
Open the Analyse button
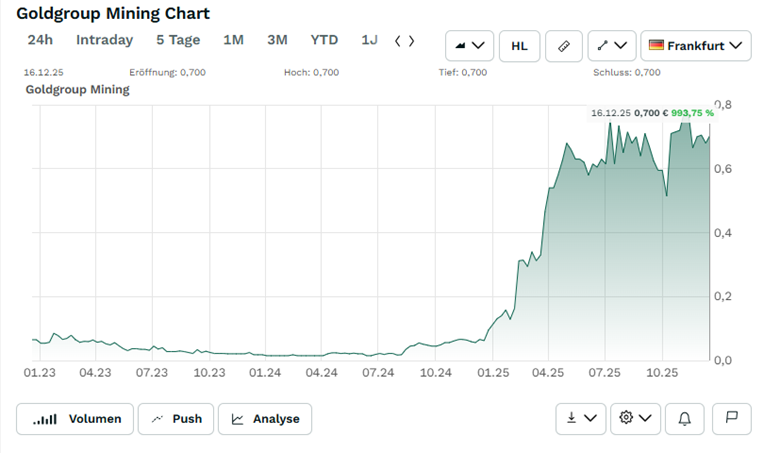(x=265, y=419)
